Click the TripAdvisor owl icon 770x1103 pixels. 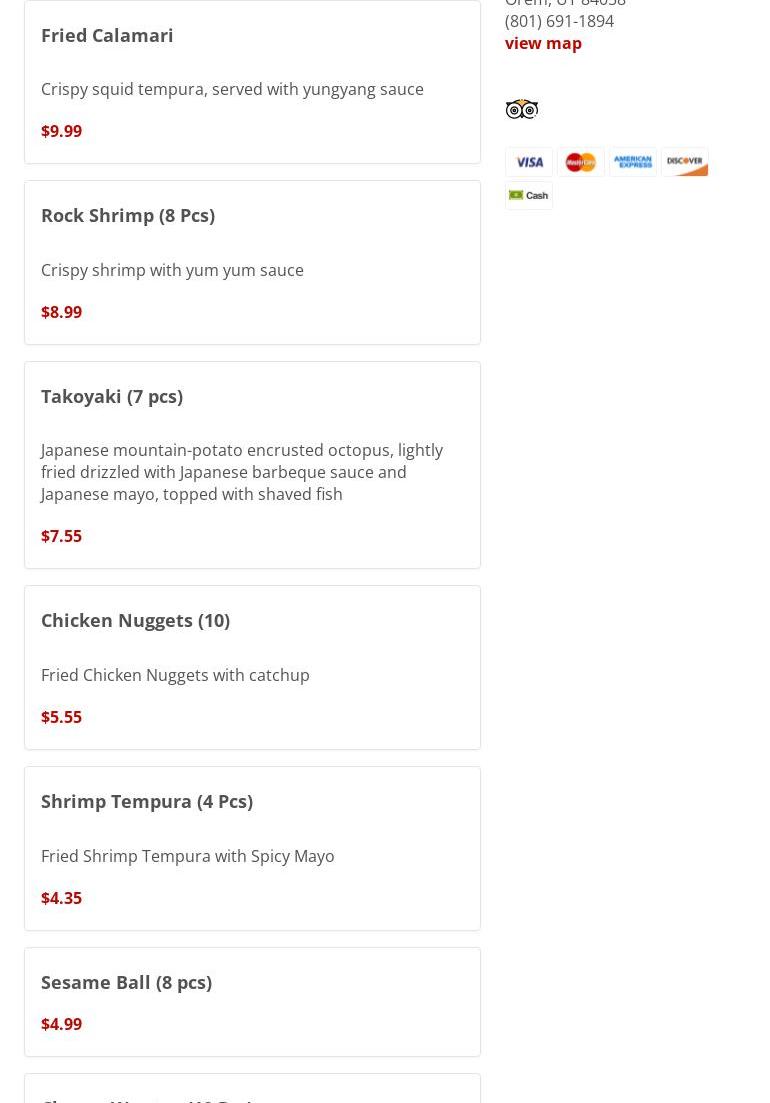click(x=522, y=109)
